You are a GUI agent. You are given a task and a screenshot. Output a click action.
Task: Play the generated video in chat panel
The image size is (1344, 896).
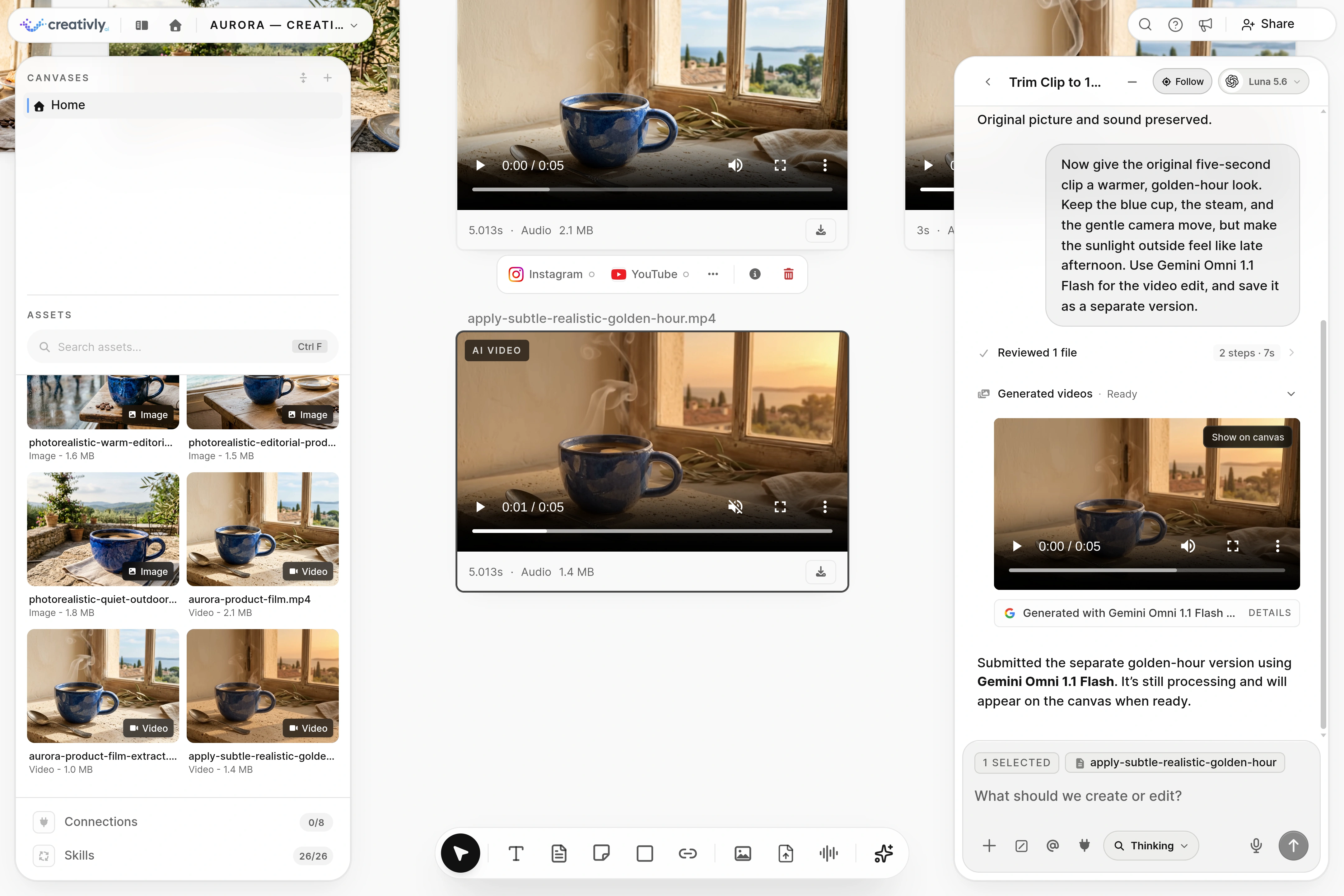(x=1017, y=546)
